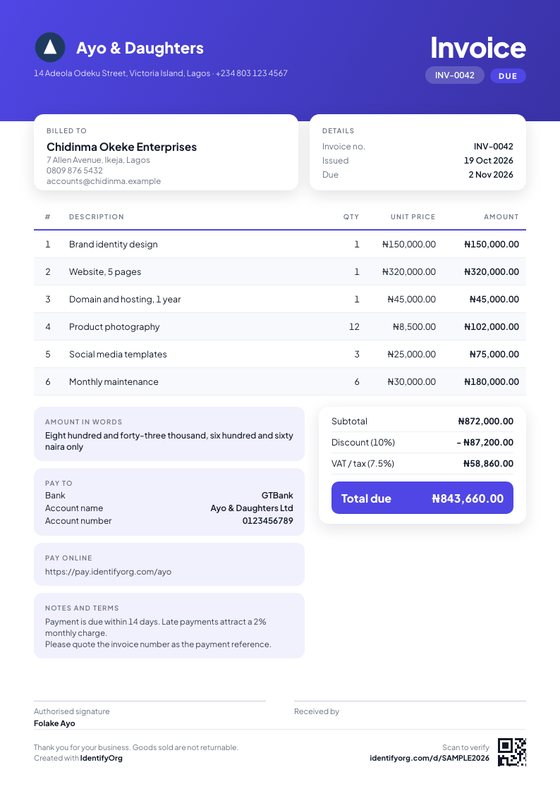Click the VAT / tax (7.5%) label
This screenshot has height=791, width=560.
point(363,464)
